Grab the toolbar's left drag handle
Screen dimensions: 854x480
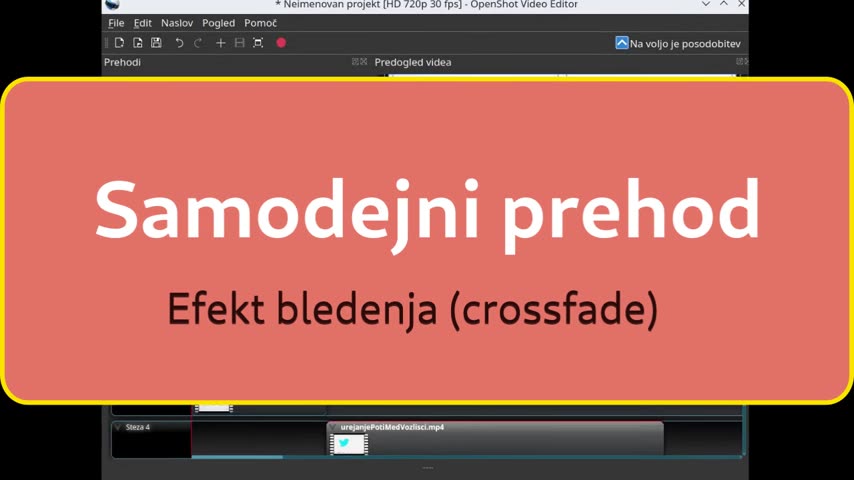[x=107, y=43]
